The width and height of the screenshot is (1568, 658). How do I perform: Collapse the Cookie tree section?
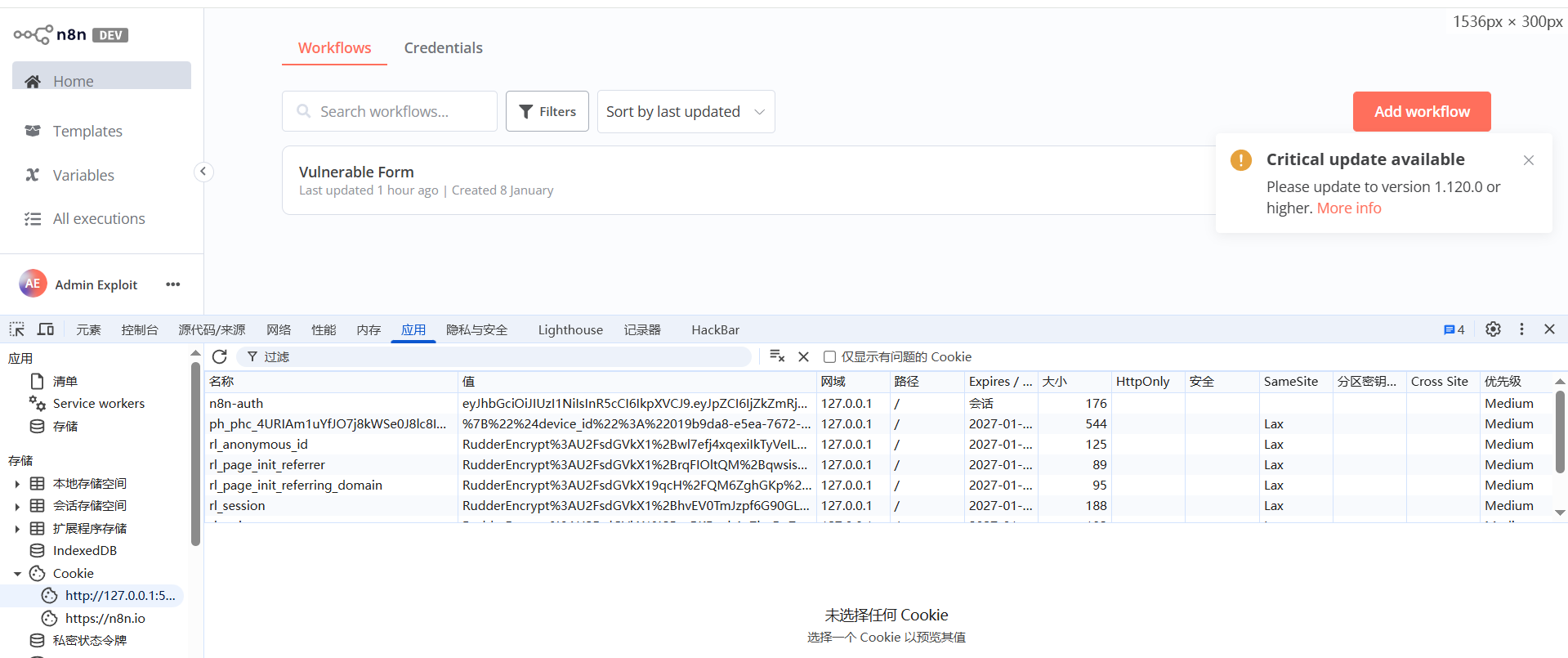[17, 574]
